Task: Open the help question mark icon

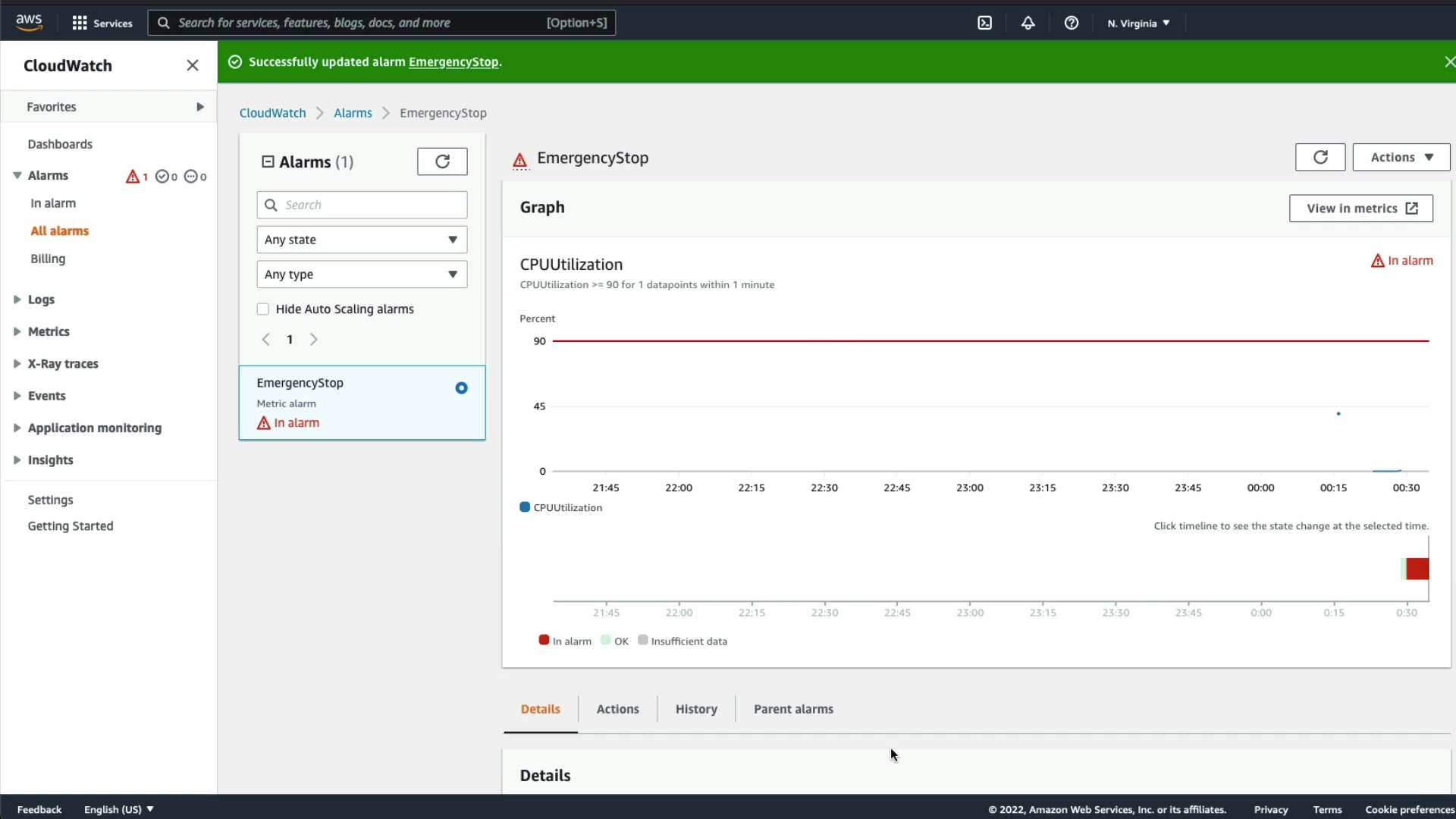Action: (1071, 23)
